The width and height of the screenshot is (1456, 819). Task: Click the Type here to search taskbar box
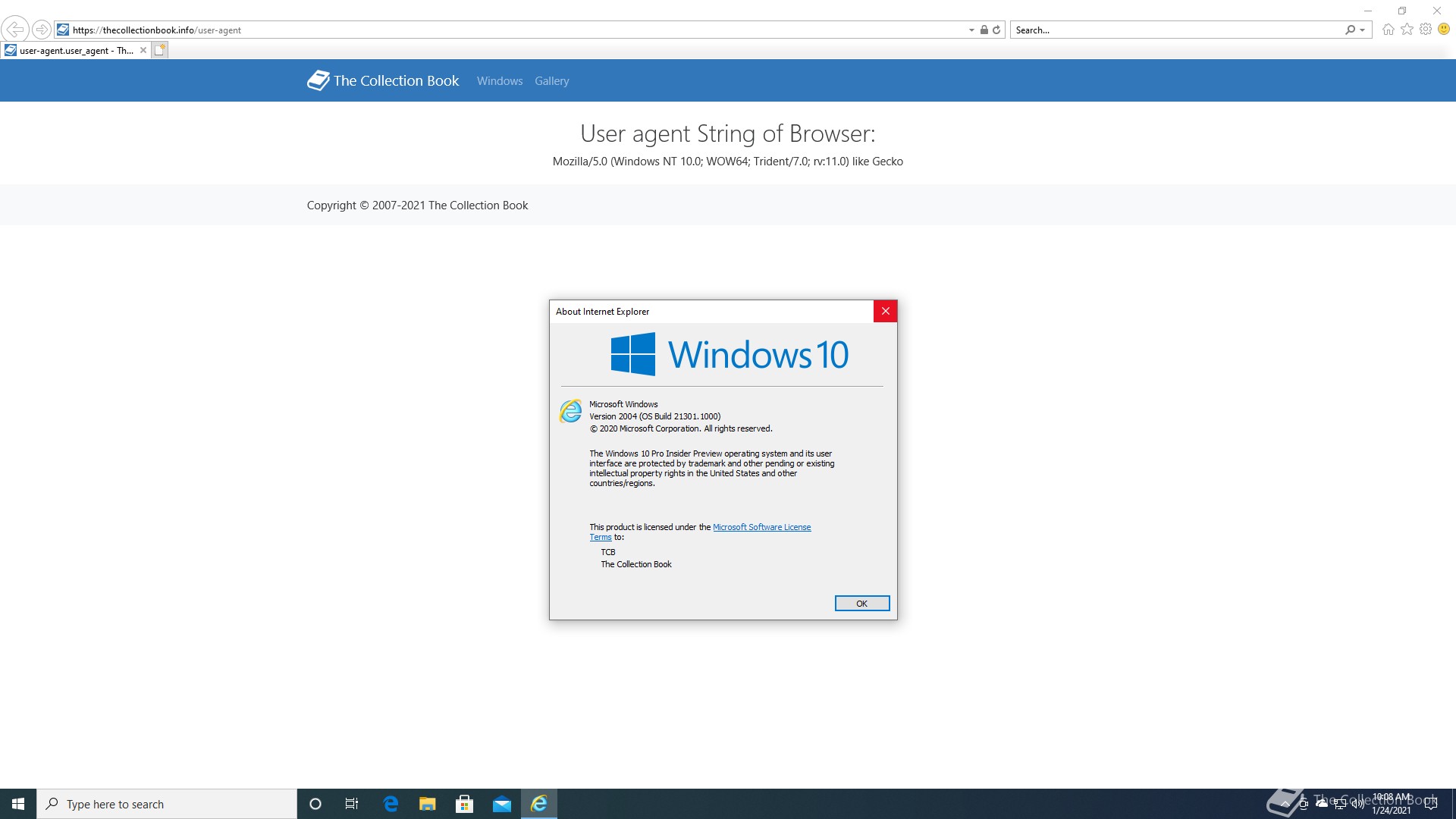coord(167,804)
